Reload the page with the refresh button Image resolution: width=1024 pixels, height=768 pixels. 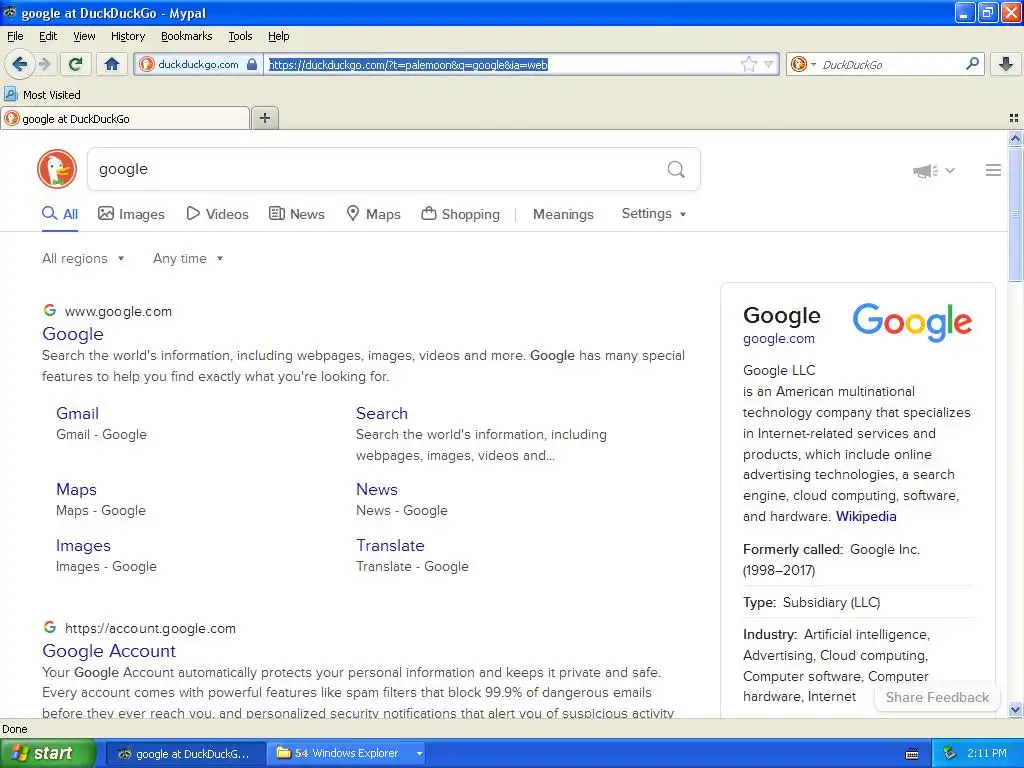coord(75,64)
